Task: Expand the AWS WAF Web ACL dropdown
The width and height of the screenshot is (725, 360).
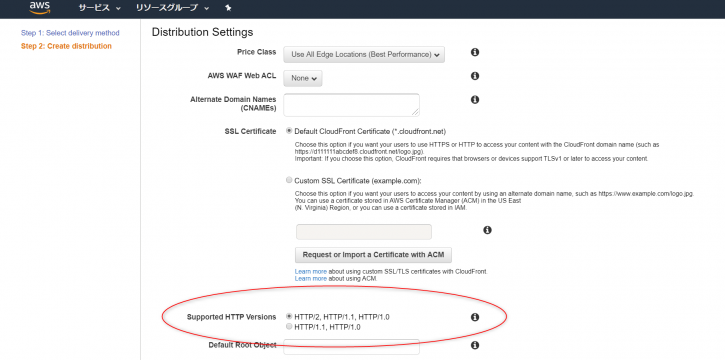Action: coord(303,78)
